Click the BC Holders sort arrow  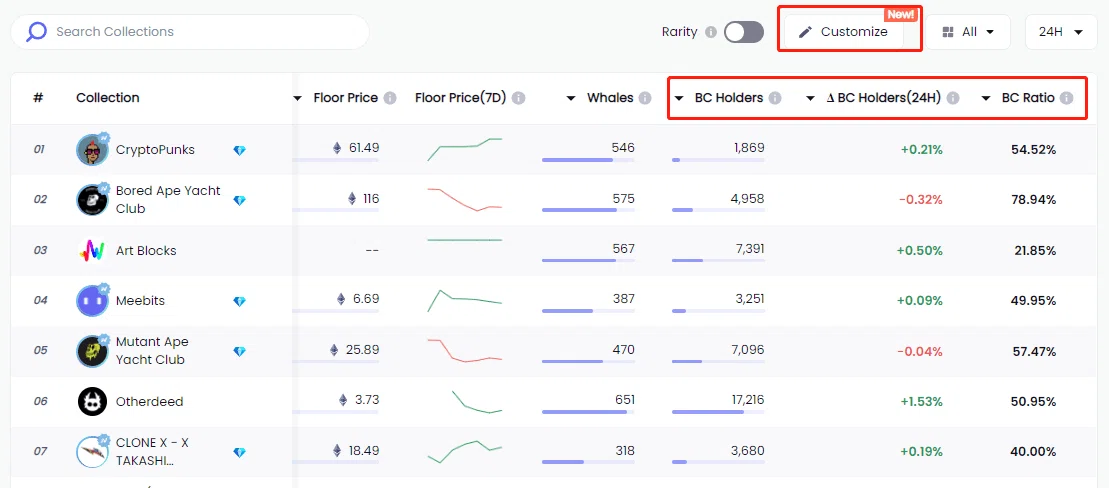pos(679,98)
